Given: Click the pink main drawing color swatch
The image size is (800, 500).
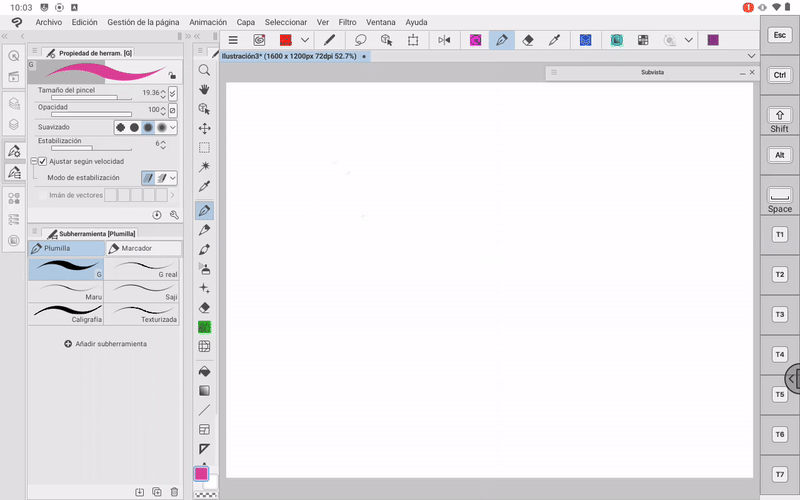Looking at the screenshot, I should point(201,474).
